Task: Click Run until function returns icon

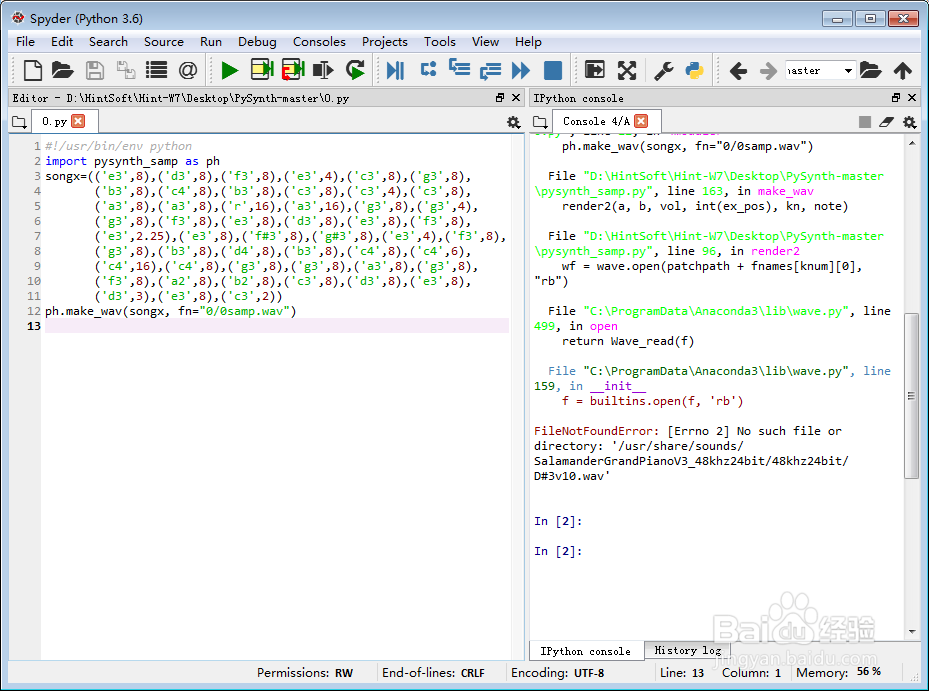Action: [491, 71]
